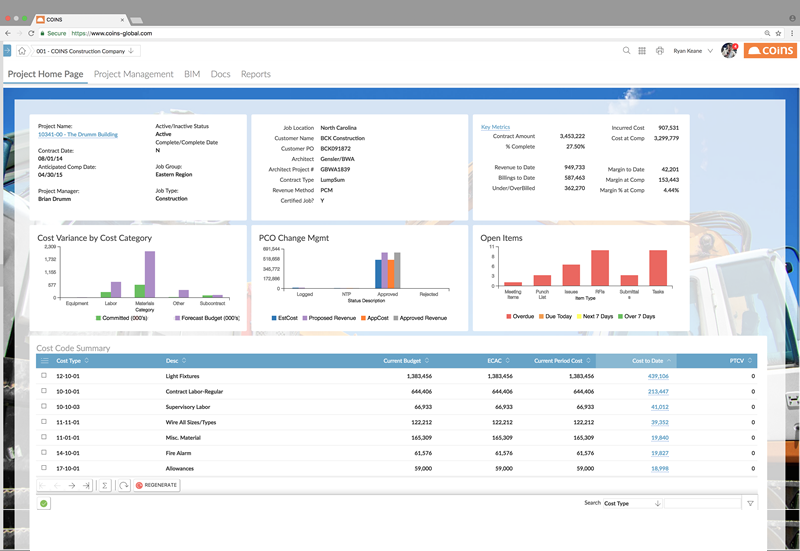This screenshot has height=551, width=800.
Task: Open the BIM tab
Action: tap(192, 74)
